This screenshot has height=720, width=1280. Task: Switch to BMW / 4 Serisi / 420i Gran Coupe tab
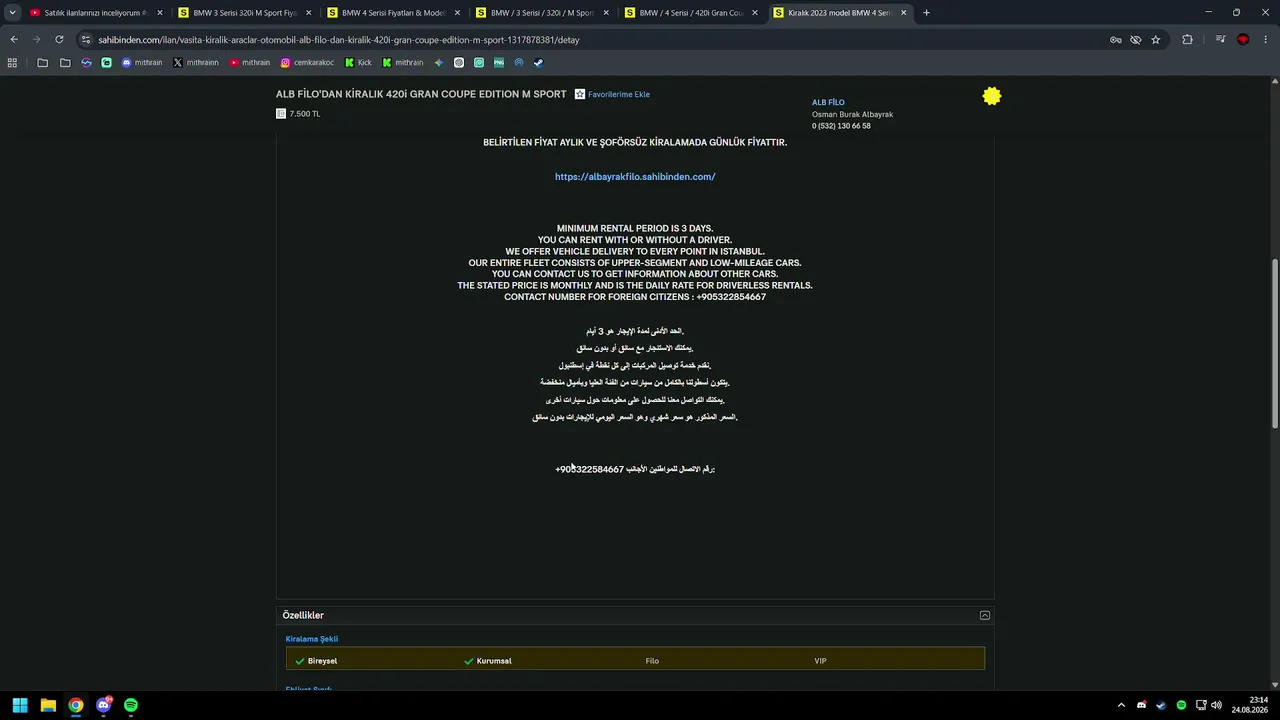coord(690,13)
